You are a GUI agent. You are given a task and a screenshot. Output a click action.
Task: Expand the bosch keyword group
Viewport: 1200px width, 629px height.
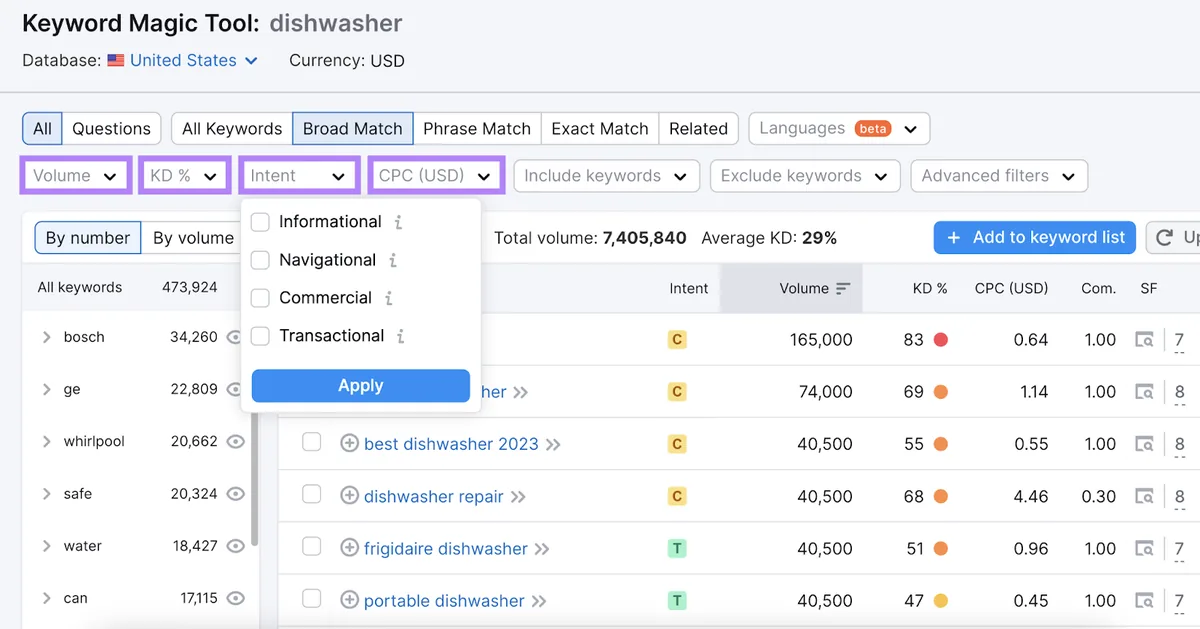pos(46,337)
